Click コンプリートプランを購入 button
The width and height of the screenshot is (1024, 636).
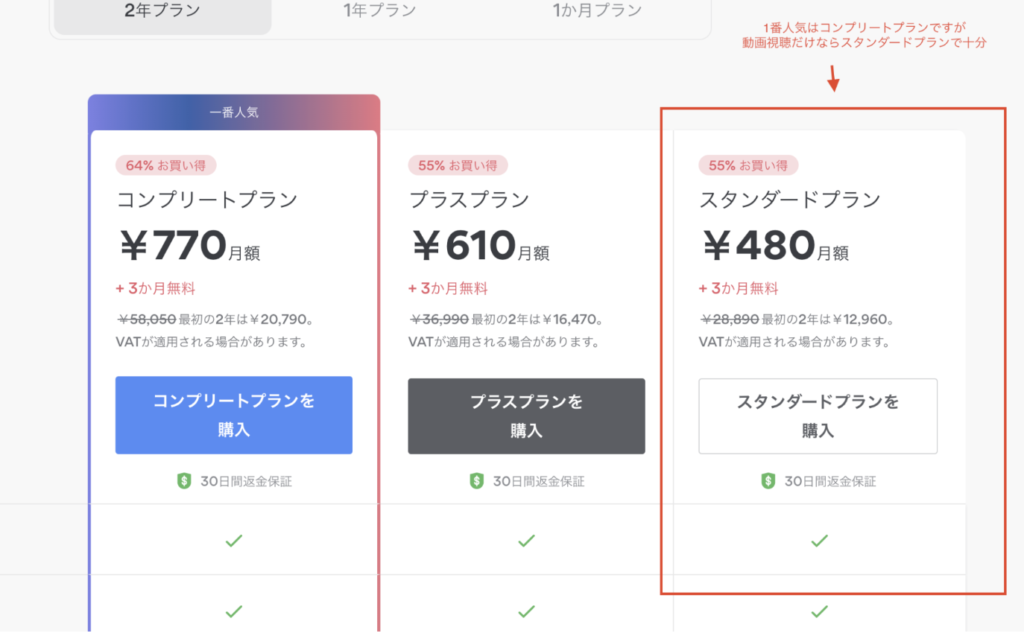[x=234, y=415]
